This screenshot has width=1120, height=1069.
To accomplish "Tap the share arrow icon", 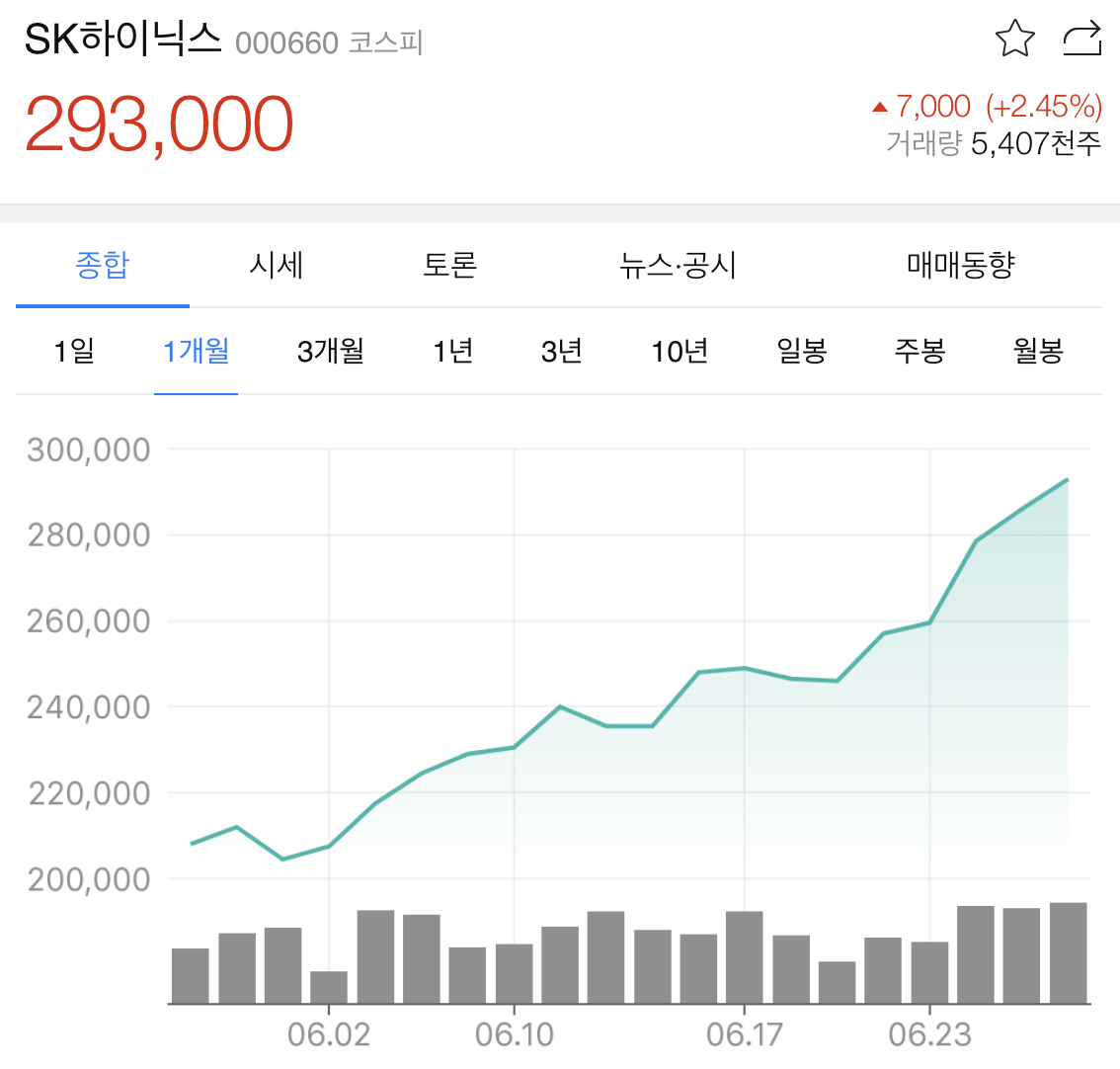I will [1082, 39].
